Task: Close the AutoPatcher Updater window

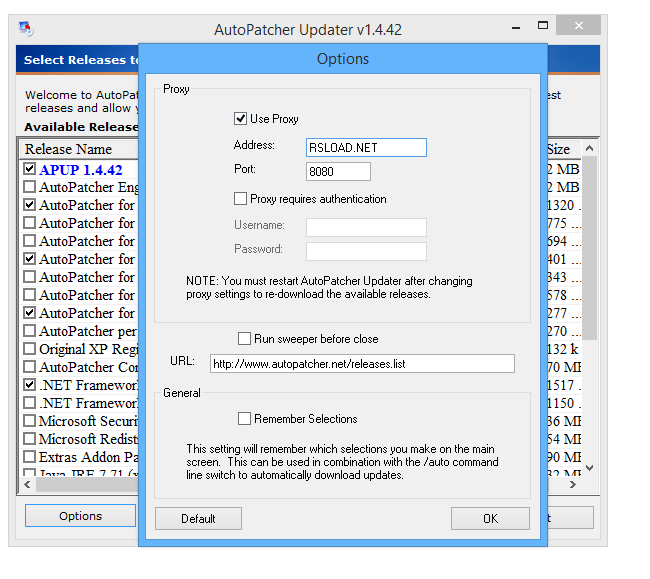Action: 578,26
